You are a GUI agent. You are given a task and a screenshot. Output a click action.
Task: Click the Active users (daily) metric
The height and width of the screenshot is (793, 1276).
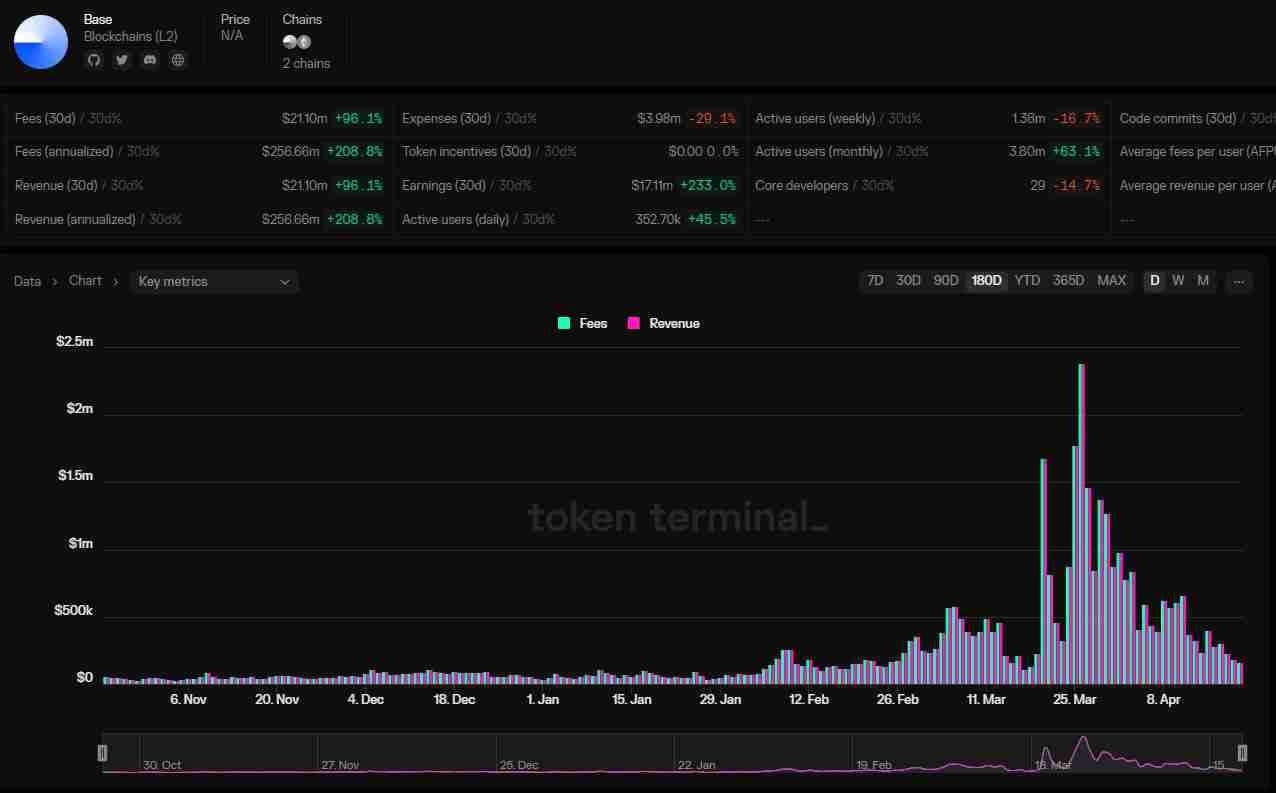[x=455, y=219]
